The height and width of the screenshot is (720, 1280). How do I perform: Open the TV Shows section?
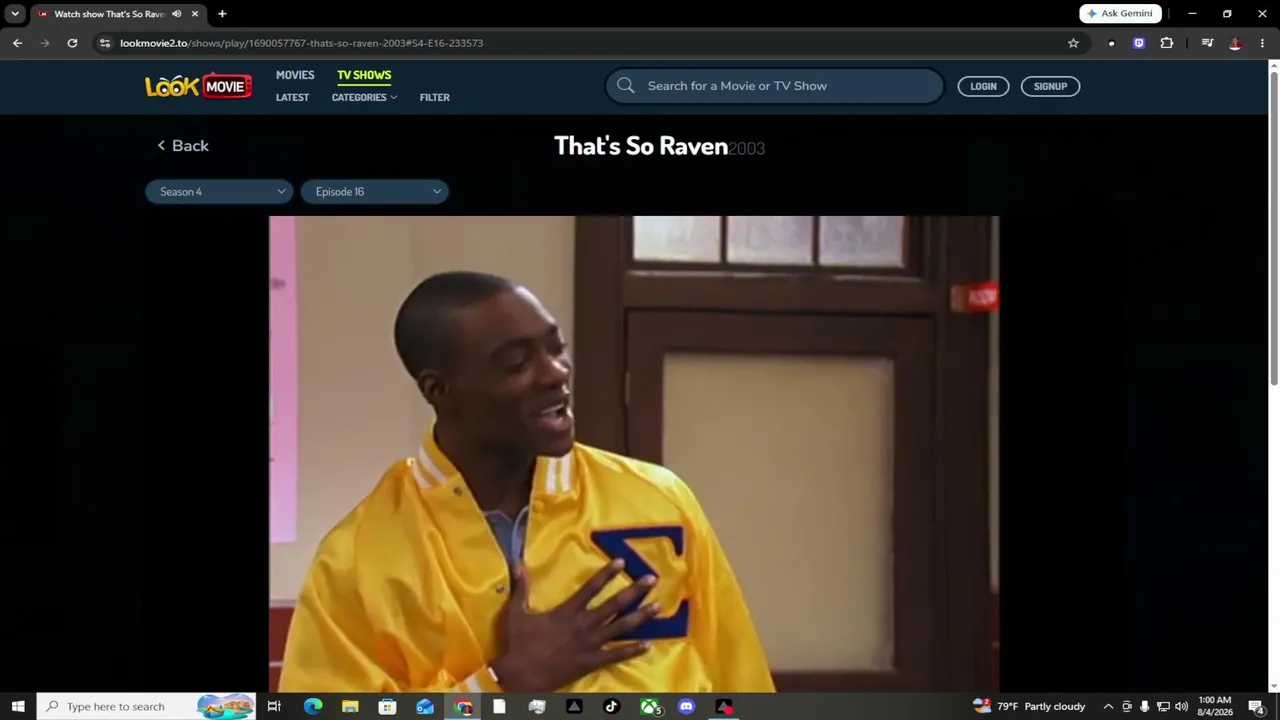[x=364, y=75]
